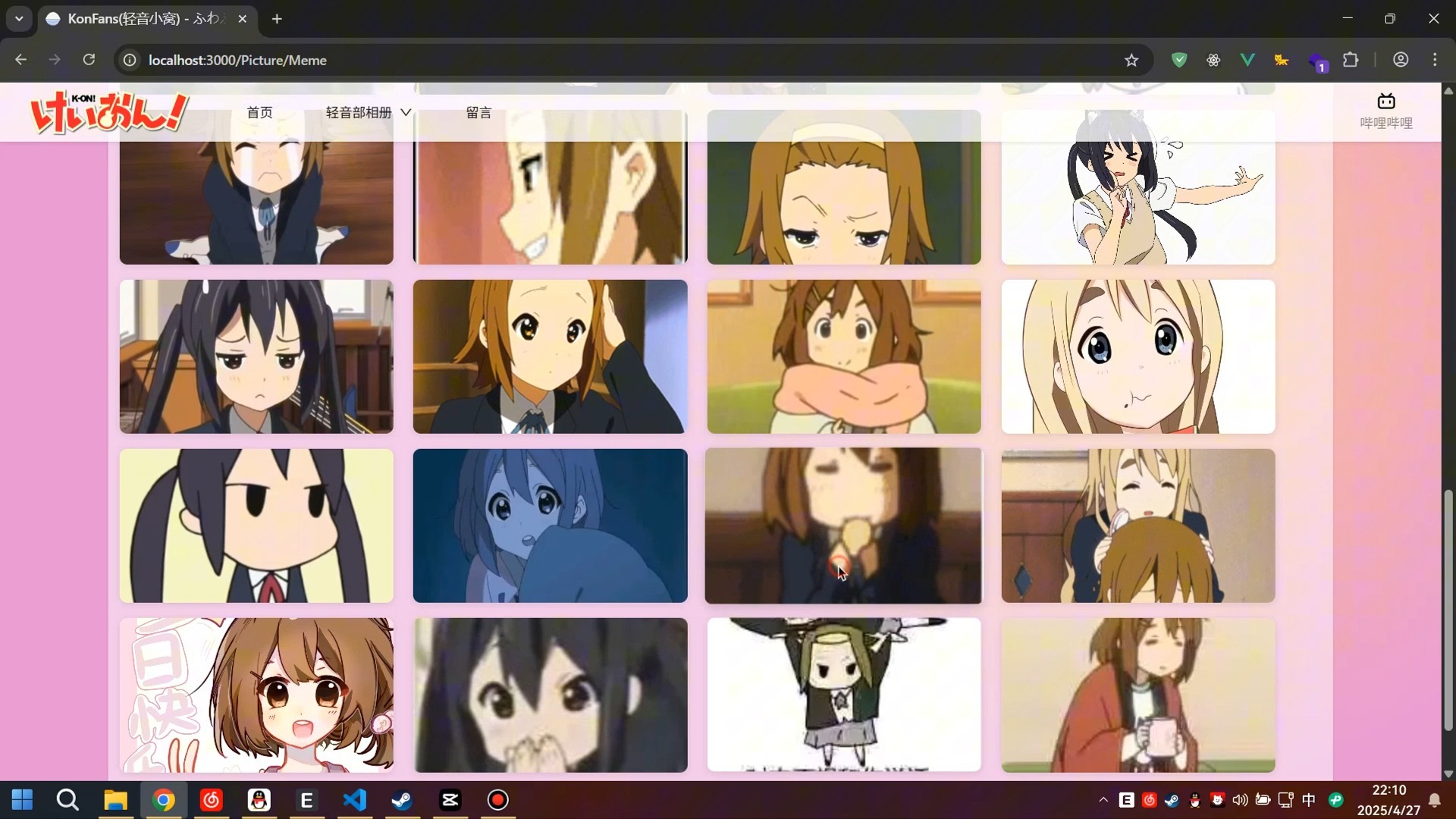Reload the page with refresh icon

click(89, 60)
